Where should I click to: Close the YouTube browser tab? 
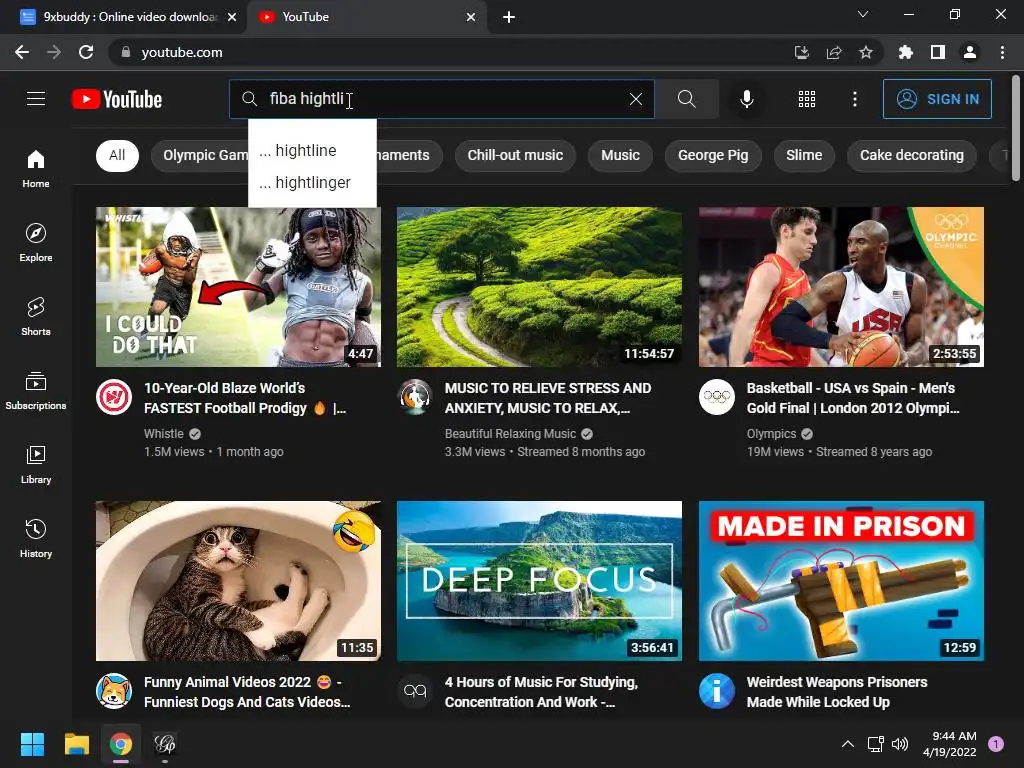(471, 17)
